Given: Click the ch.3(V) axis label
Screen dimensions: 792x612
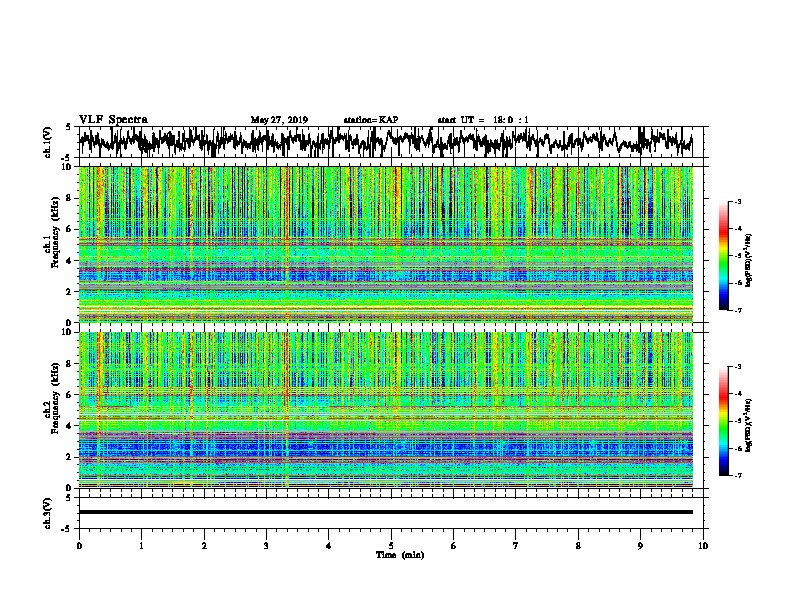Looking at the screenshot, I should tap(48, 514).
